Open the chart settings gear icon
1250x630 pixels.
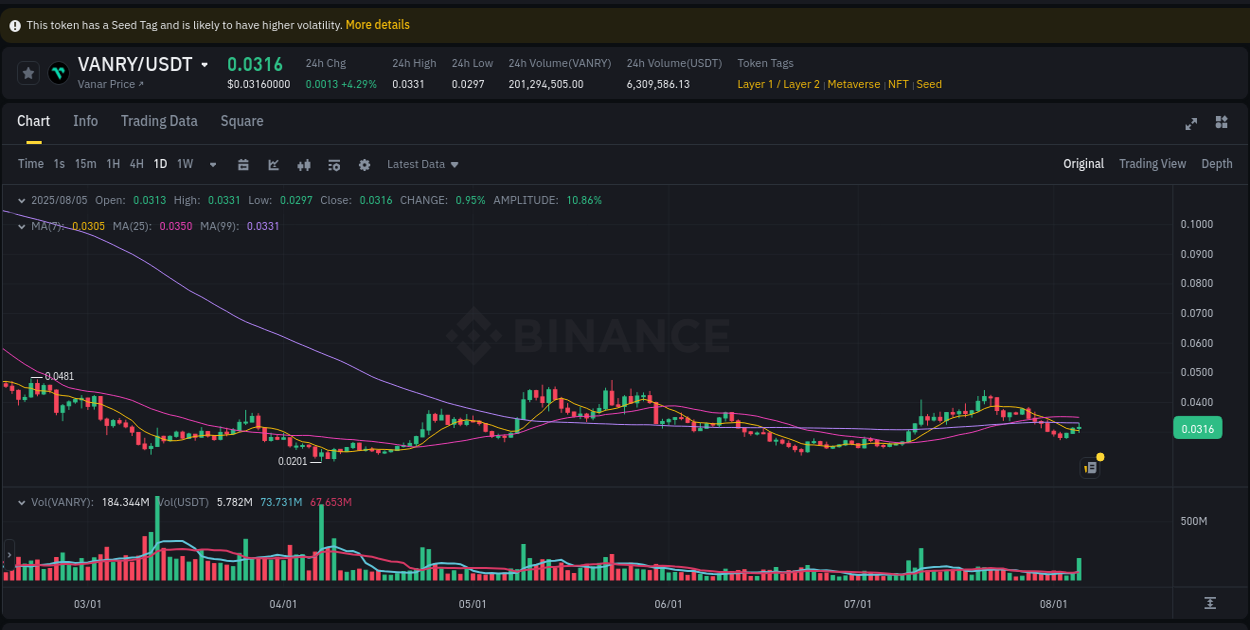(365, 165)
